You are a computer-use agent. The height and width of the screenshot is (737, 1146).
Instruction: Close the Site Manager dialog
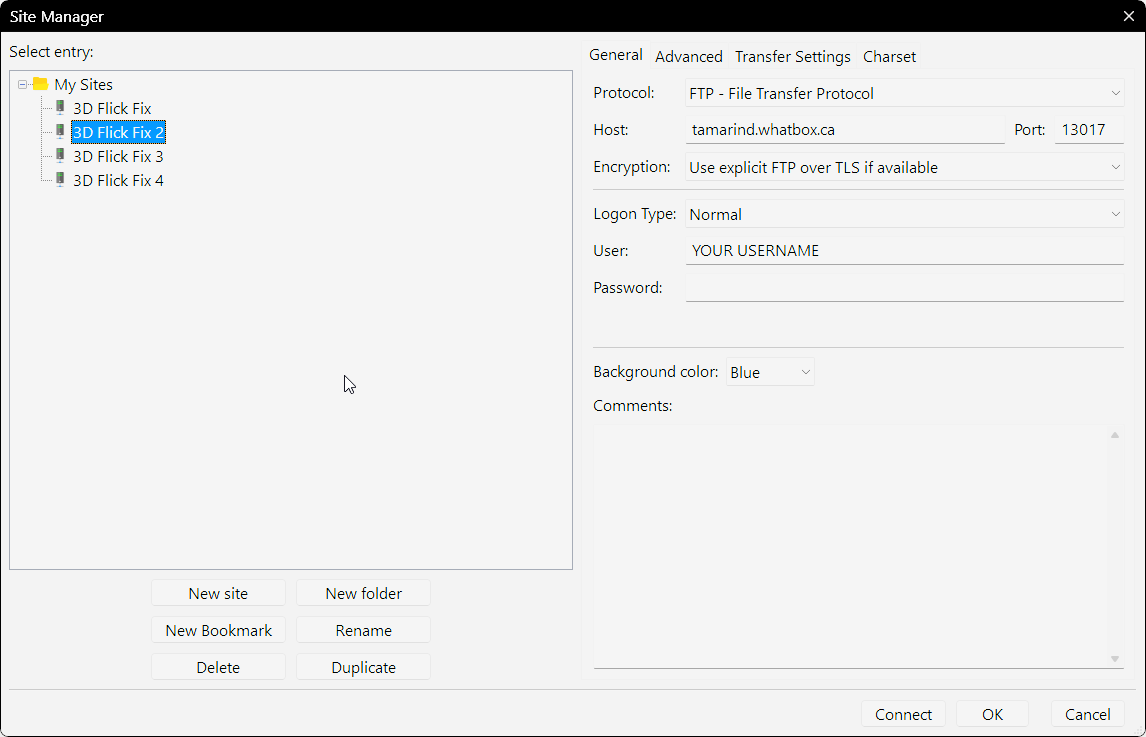pyautogui.click(x=1128, y=16)
